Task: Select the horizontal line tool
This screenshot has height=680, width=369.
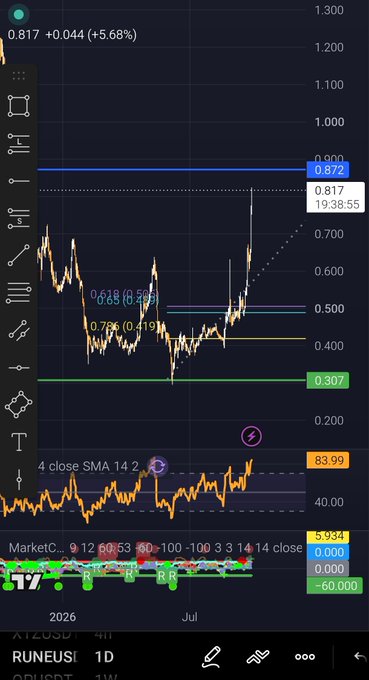Action: click(x=19, y=368)
